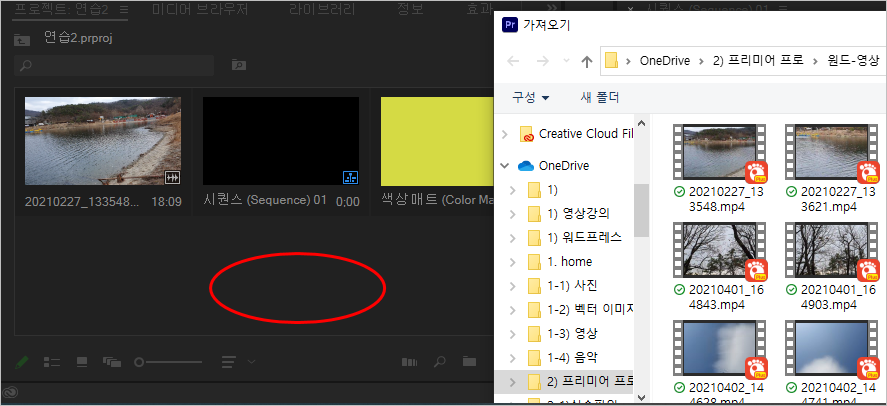This screenshot has height=406, width=887.
Task: Click 워드-영상 in the breadcrumb
Action: pos(854,61)
